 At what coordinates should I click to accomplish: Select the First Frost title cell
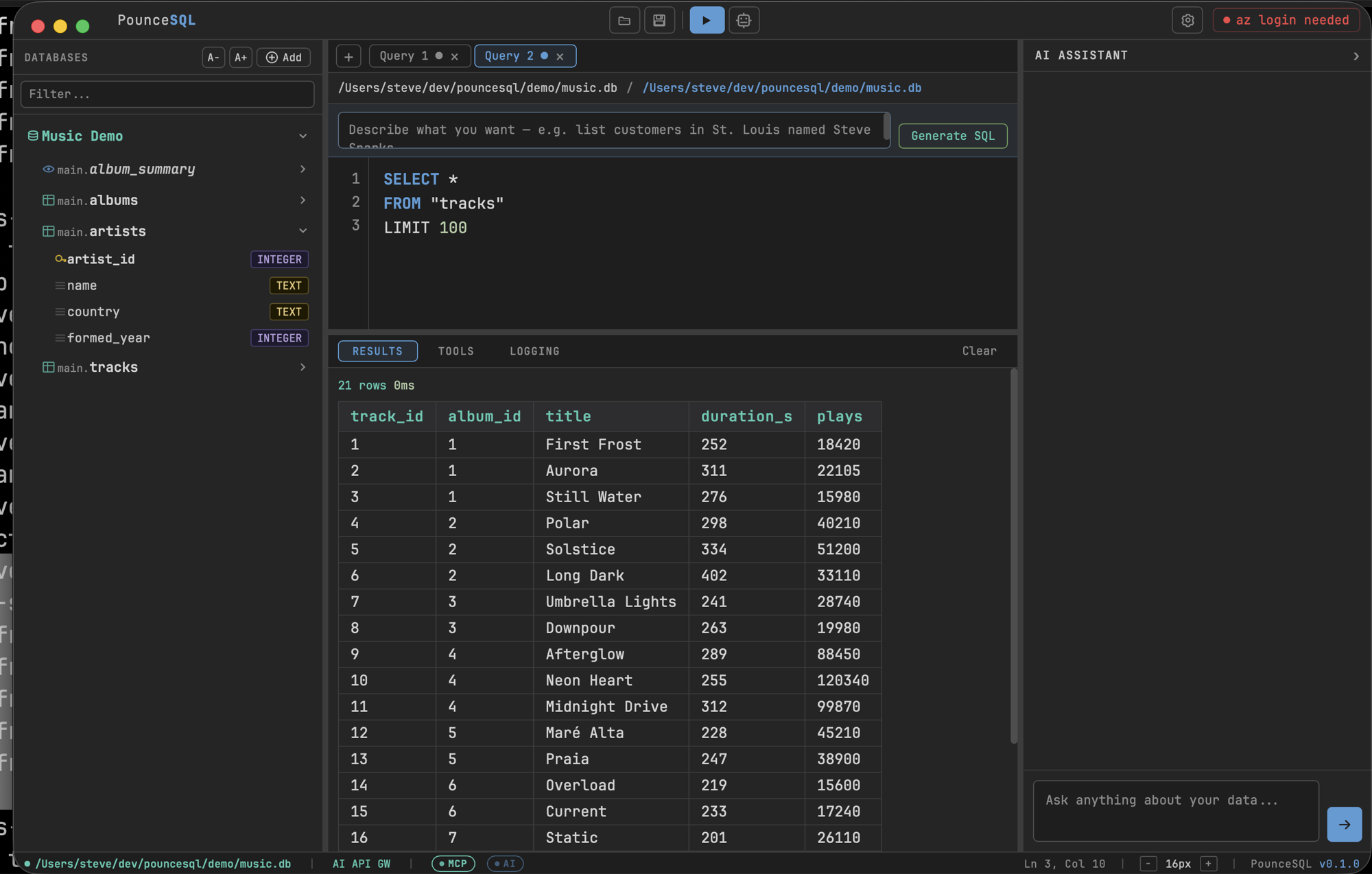pos(611,445)
